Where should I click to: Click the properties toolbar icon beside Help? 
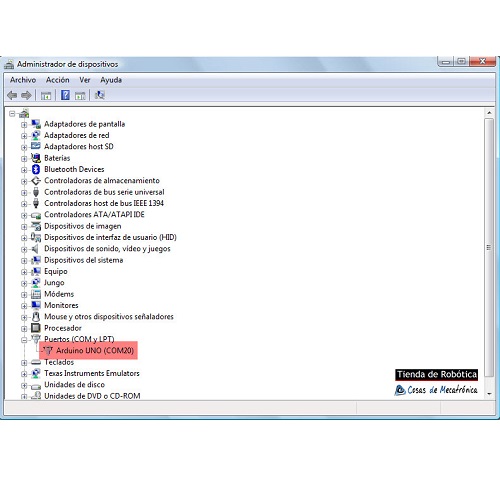(x=80, y=96)
